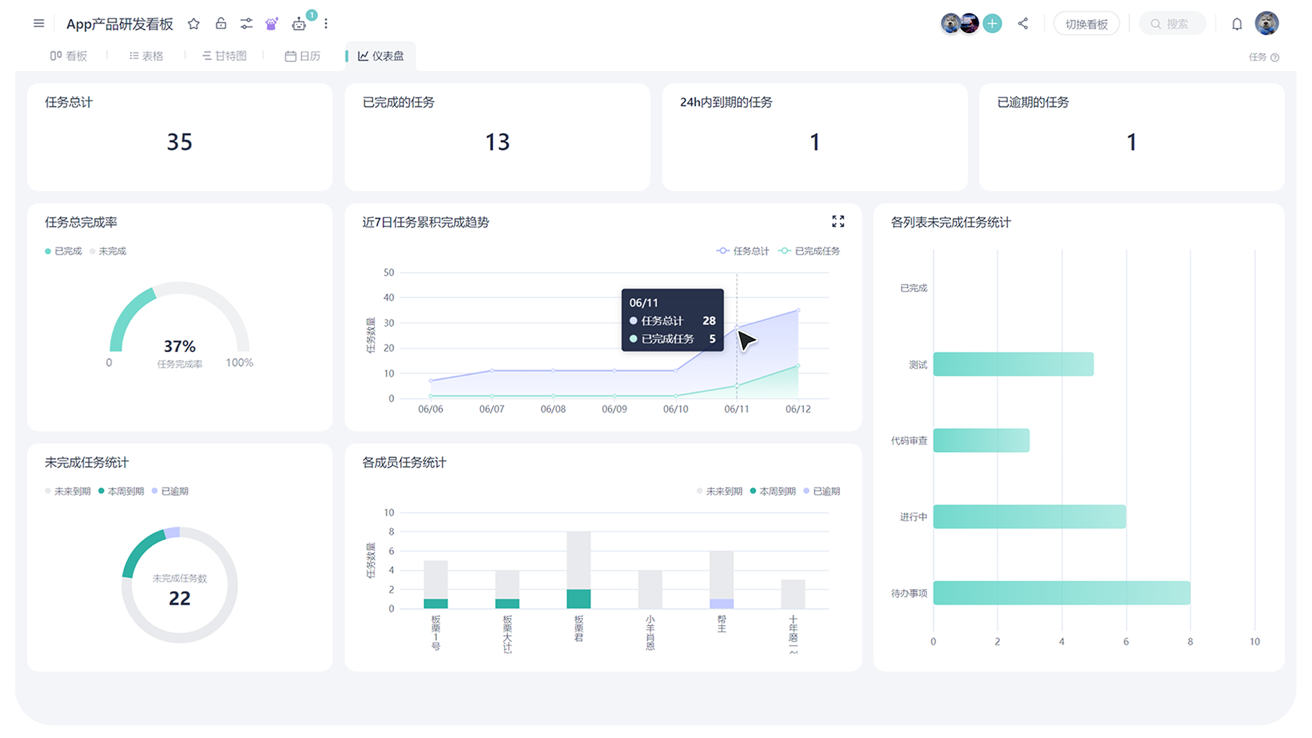Click the 帮主 stacked bar
This screenshot has height=738, width=1312.
coord(722,580)
